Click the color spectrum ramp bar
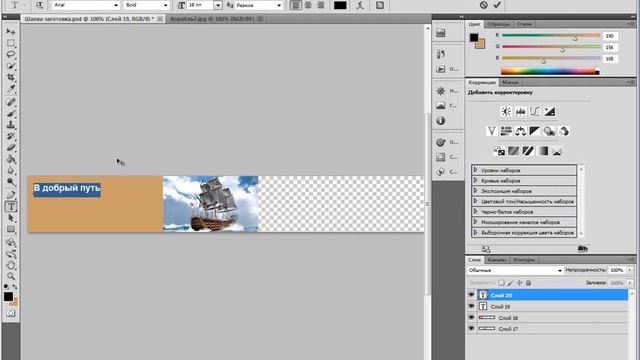Image resolution: width=640 pixels, height=360 pixels. (x=550, y=71)
